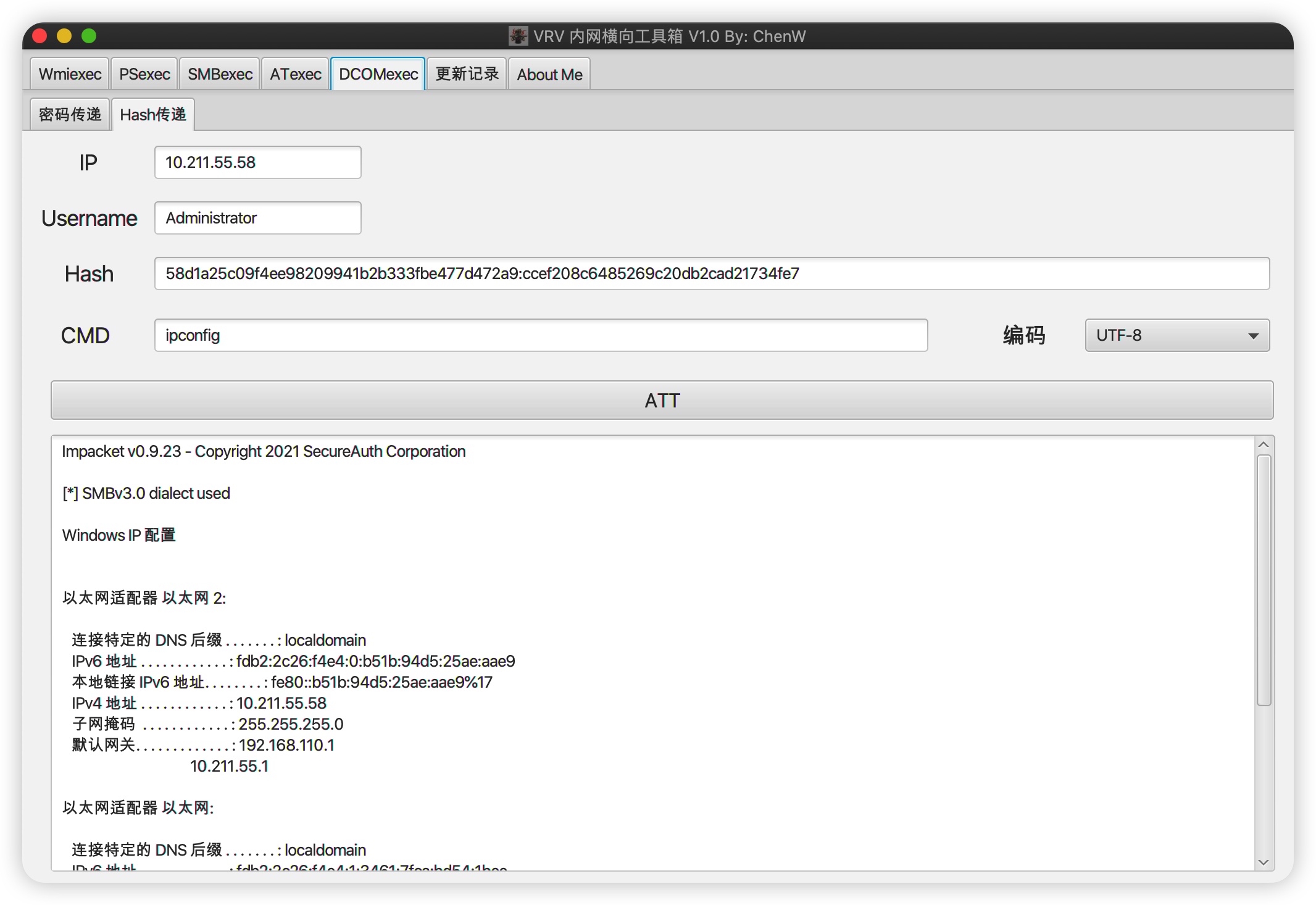The height and width of the screenshot is (905, 1316).
Task: Click the green maximize window button
Action: coord(89,36)
